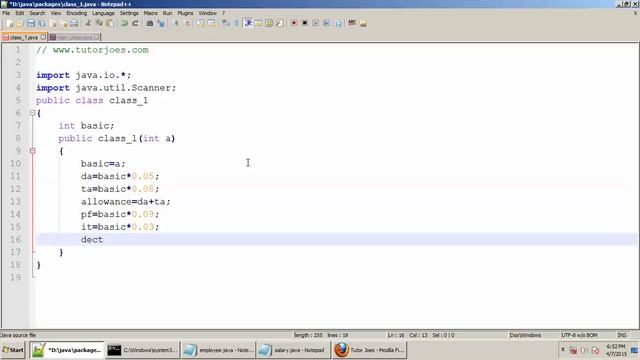Click the last toolbar icon after ABC
Screen dimensions: 640x360
click(x=363, y=23)
